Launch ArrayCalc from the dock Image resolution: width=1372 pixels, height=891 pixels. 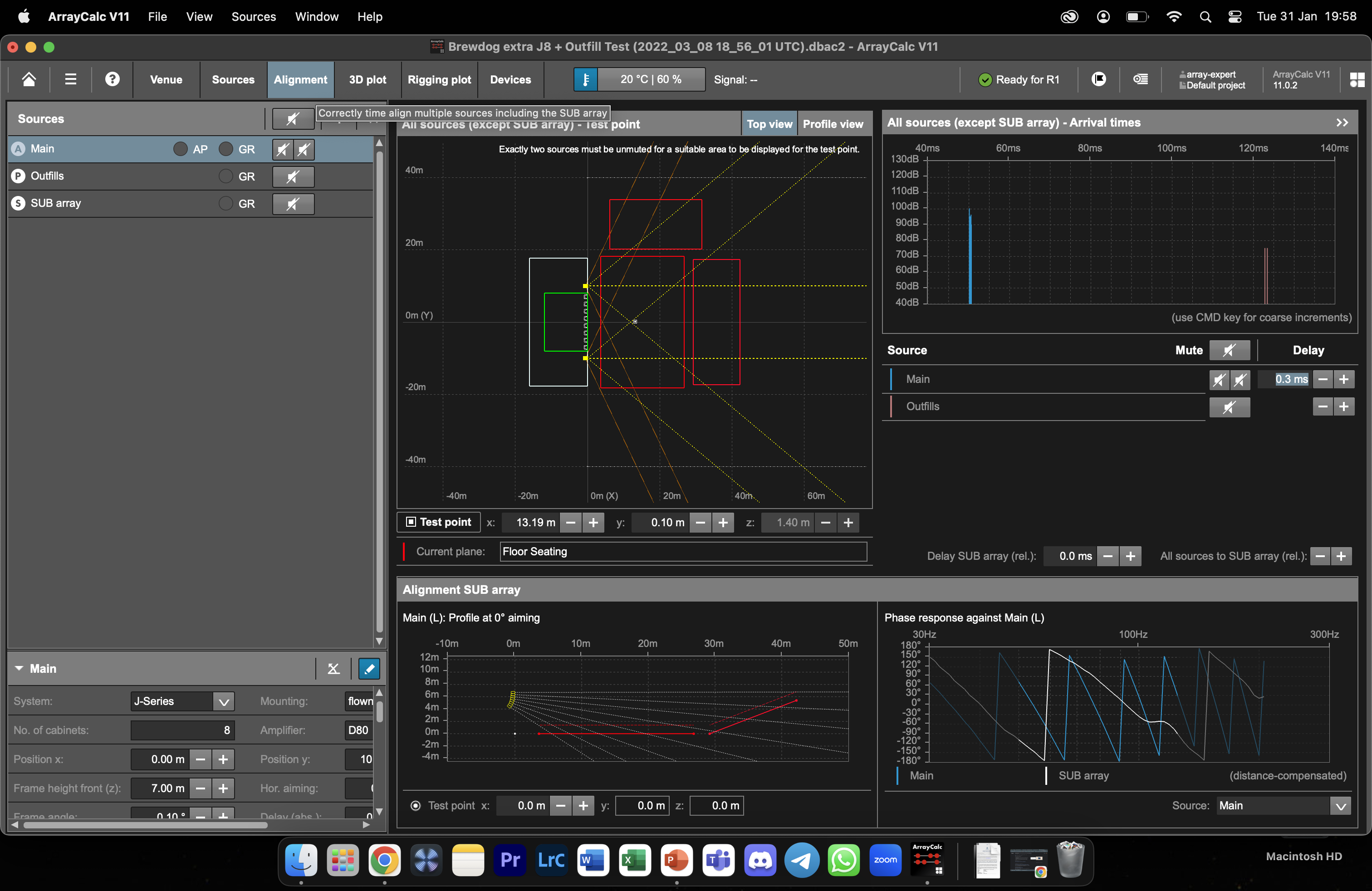click(x=927, y=860)
